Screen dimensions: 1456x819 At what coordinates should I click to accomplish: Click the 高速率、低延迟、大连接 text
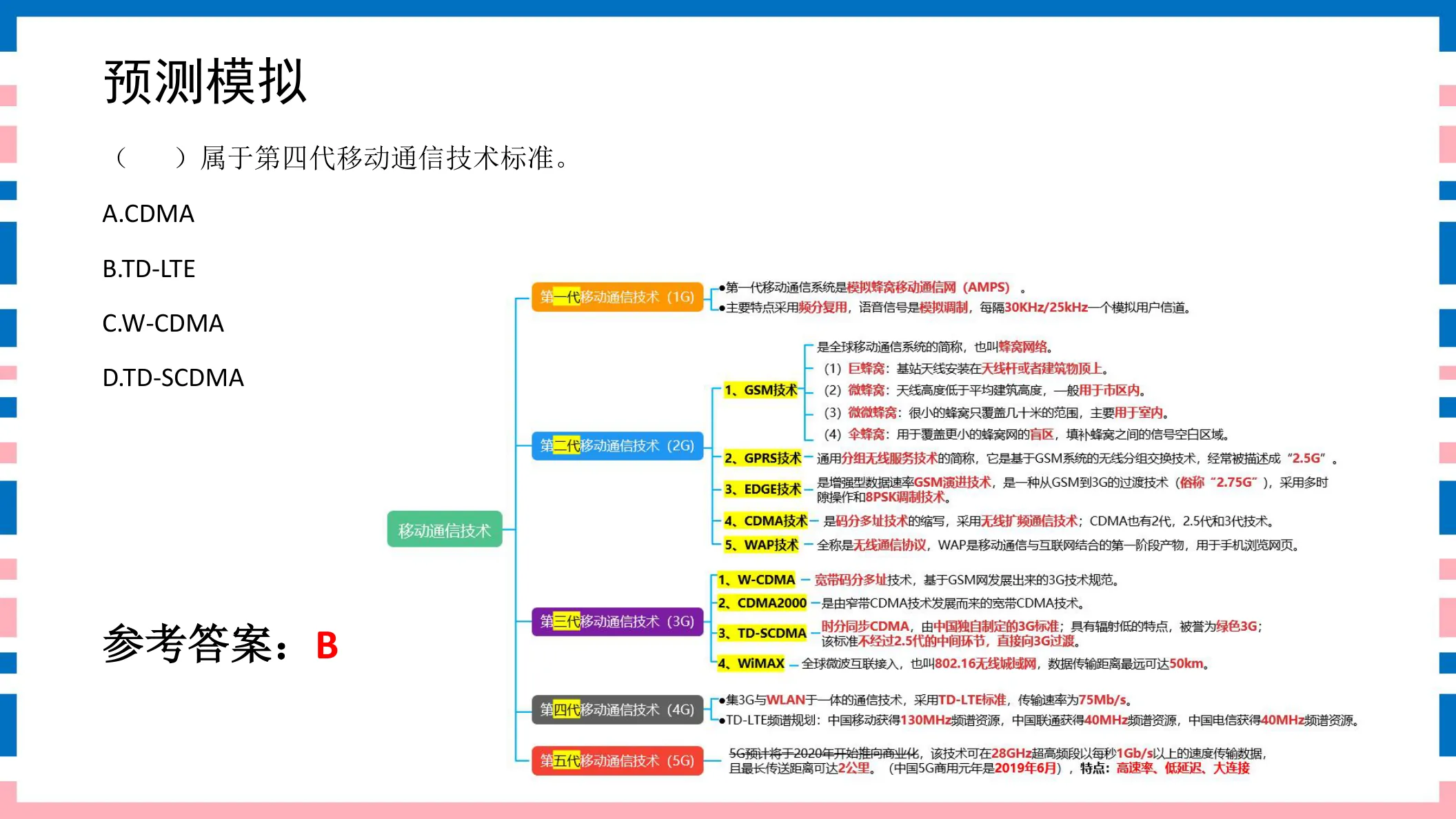click(1183, 768)
